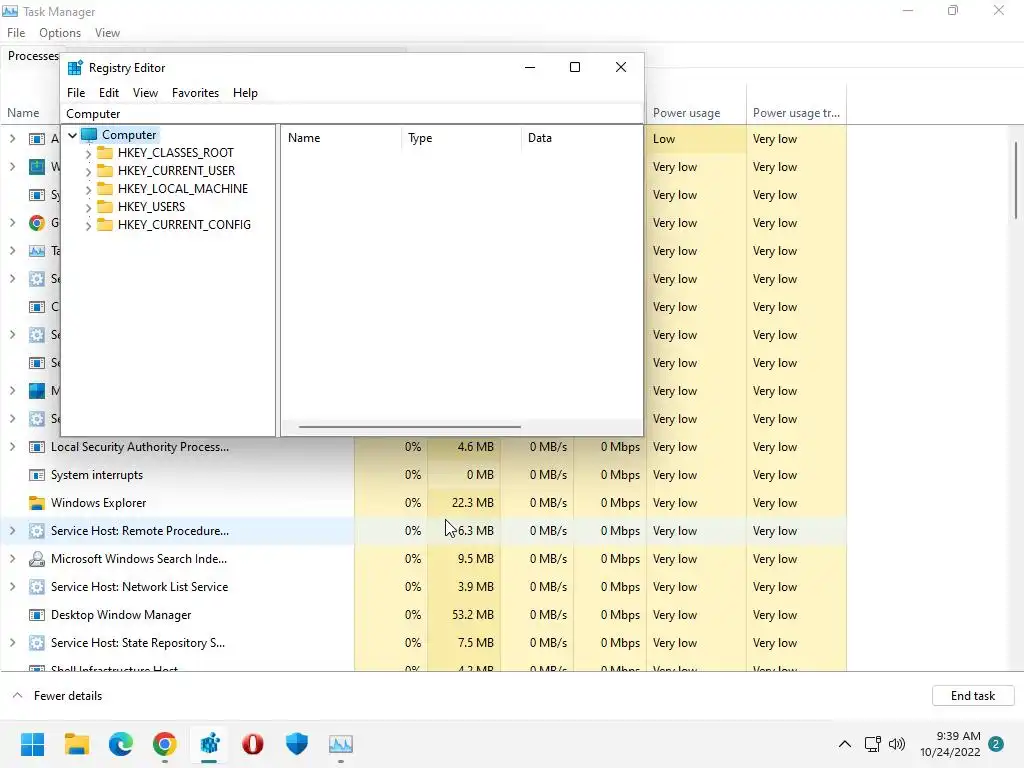The height and width of the screenshot is (768, 1024).
Task: Select Computer root node in Registry Editor
Action: tap(129, 135)
